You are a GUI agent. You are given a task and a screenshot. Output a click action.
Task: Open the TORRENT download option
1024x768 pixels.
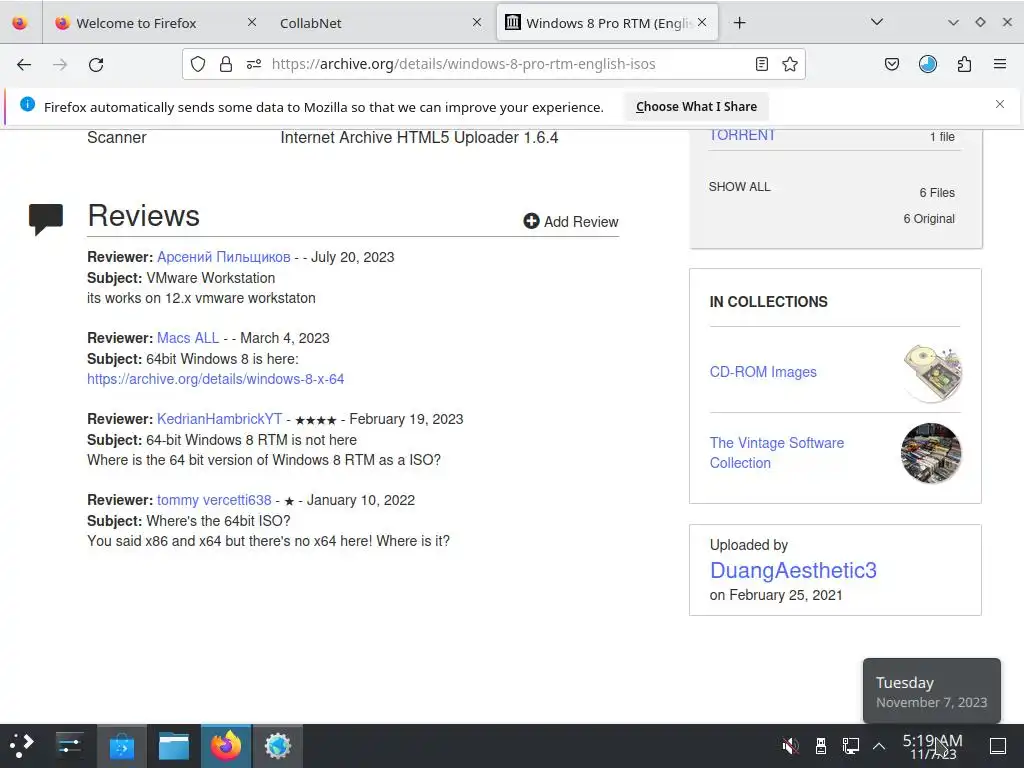[x=742, y=135]
